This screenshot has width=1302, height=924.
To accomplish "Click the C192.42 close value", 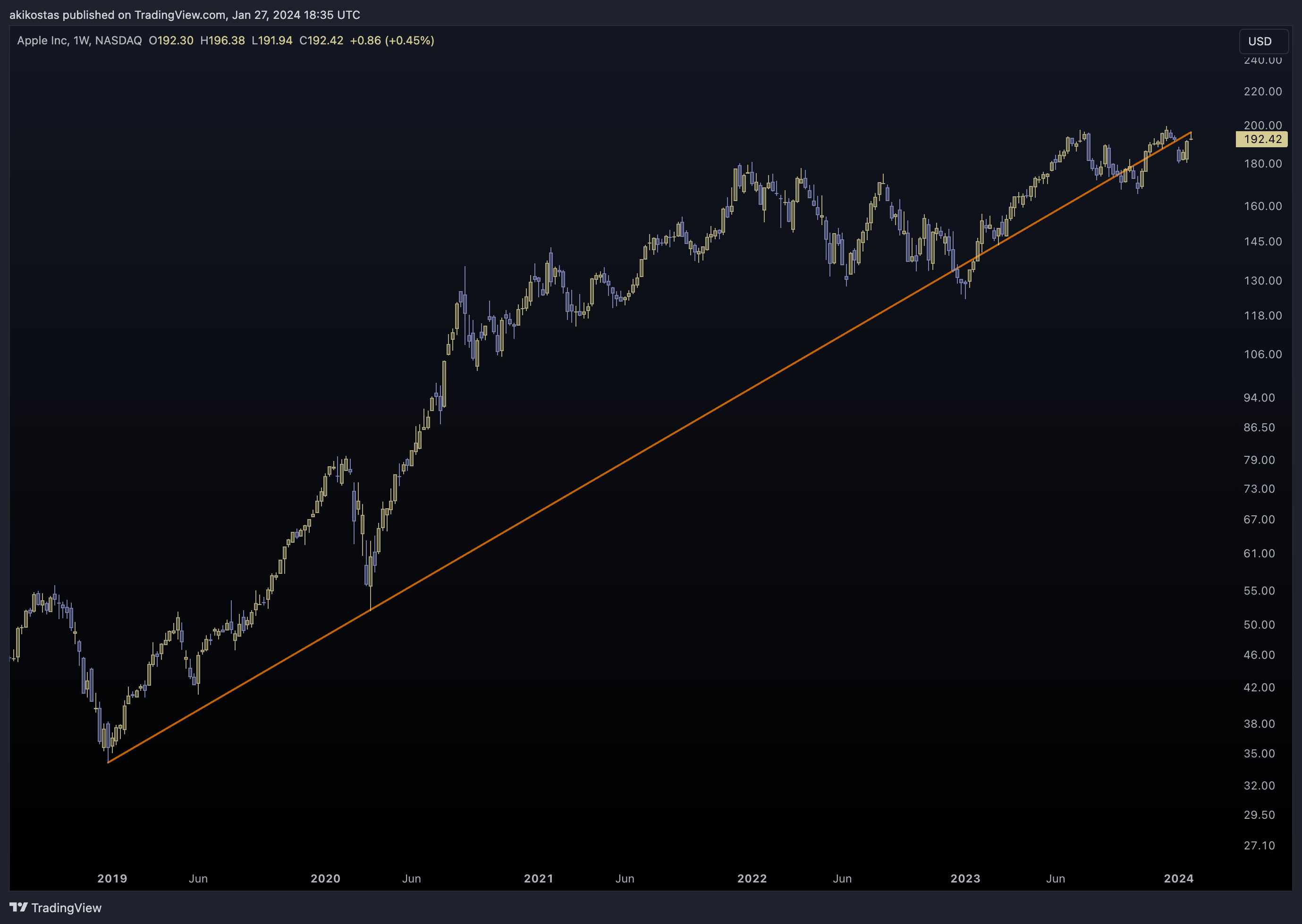I will click(x=321, y=41).
